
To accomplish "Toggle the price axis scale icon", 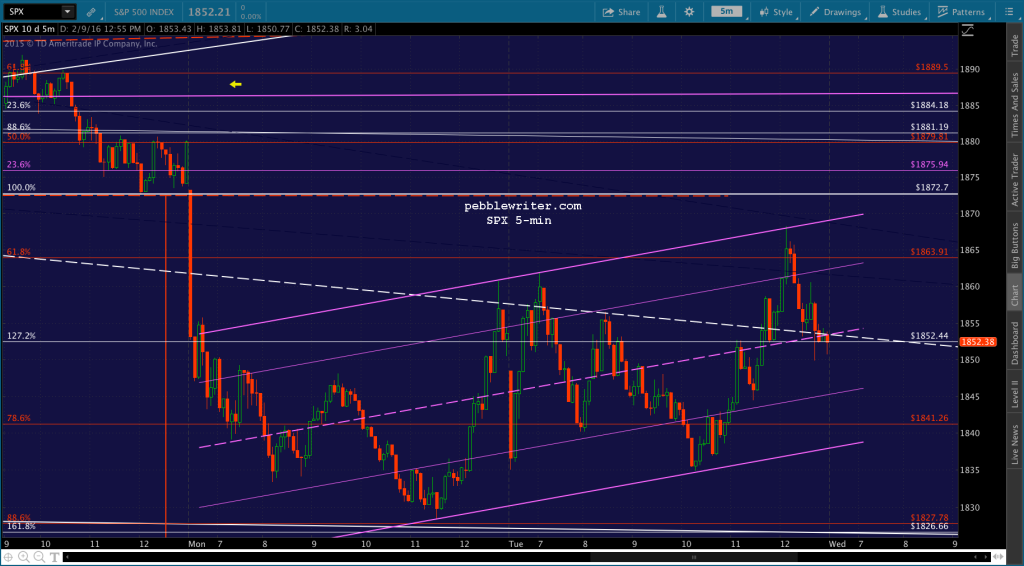I will (967, 32).
